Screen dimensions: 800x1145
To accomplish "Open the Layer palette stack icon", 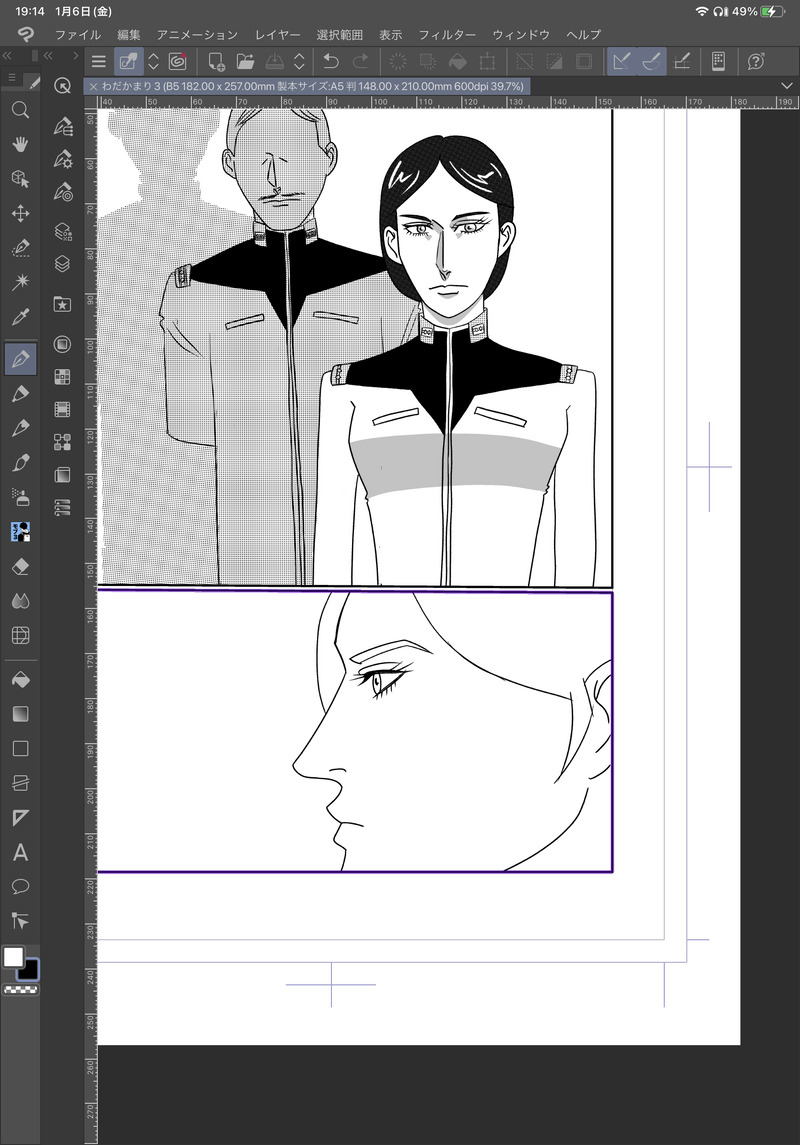I will pos(63,264).
